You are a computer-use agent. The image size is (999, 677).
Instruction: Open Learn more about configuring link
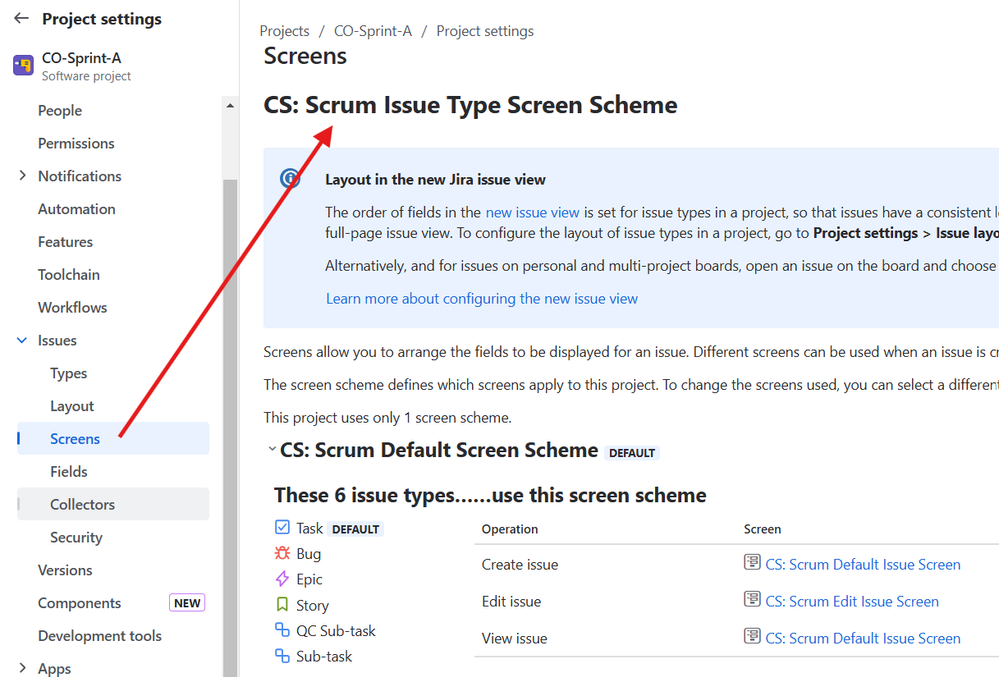pyautogui.click(x=482, y=299)
